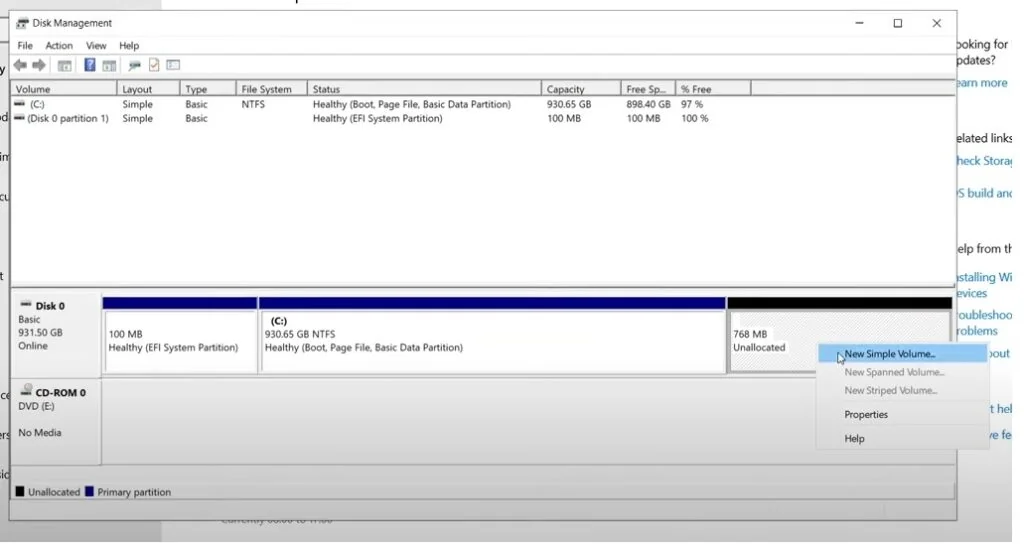Screen dimensions: 1024x550
Task: Click the 898.40 GB free space cell
Action: pyautogui.click(x=648, y=105)
